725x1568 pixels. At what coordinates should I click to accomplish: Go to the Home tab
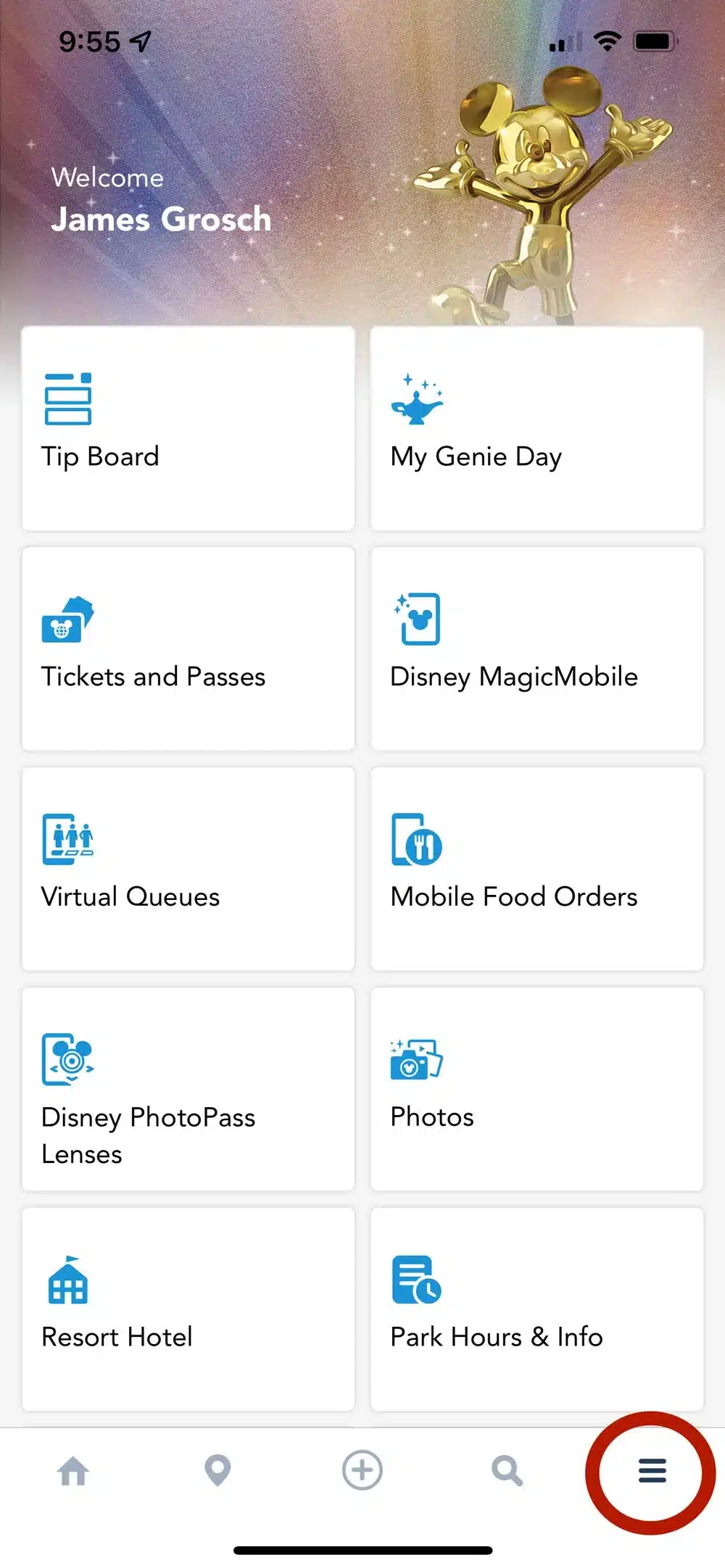(x=73, y=1471)
